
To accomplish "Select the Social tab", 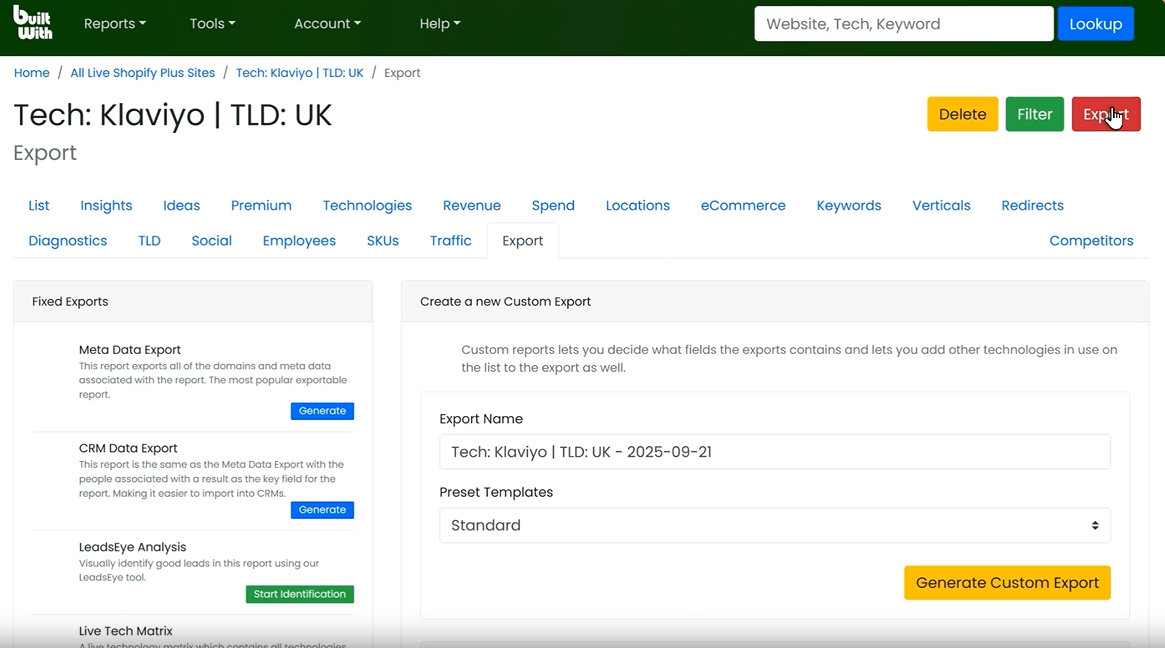I will tap(212, 241).
